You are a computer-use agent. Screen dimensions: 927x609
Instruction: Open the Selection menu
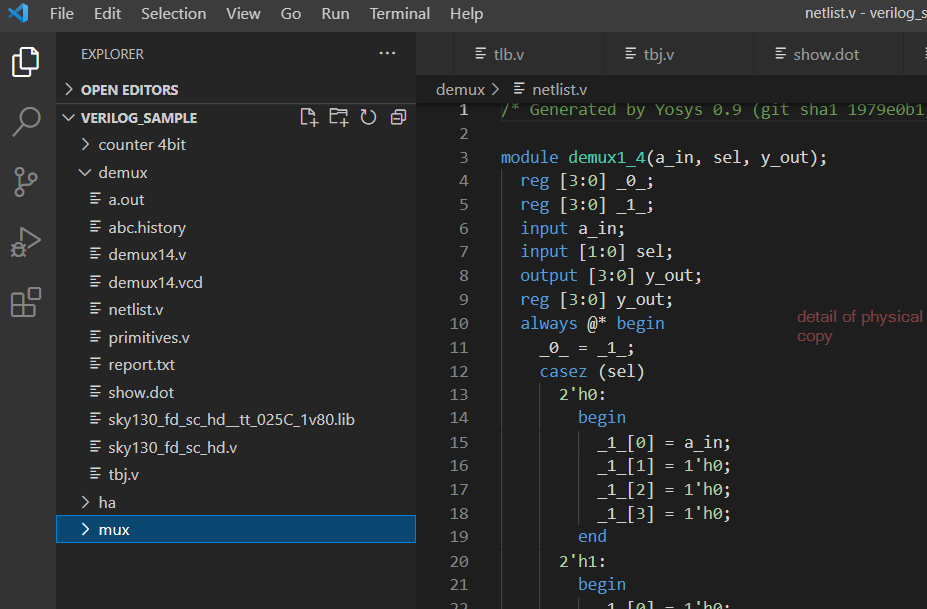point(174,14)
